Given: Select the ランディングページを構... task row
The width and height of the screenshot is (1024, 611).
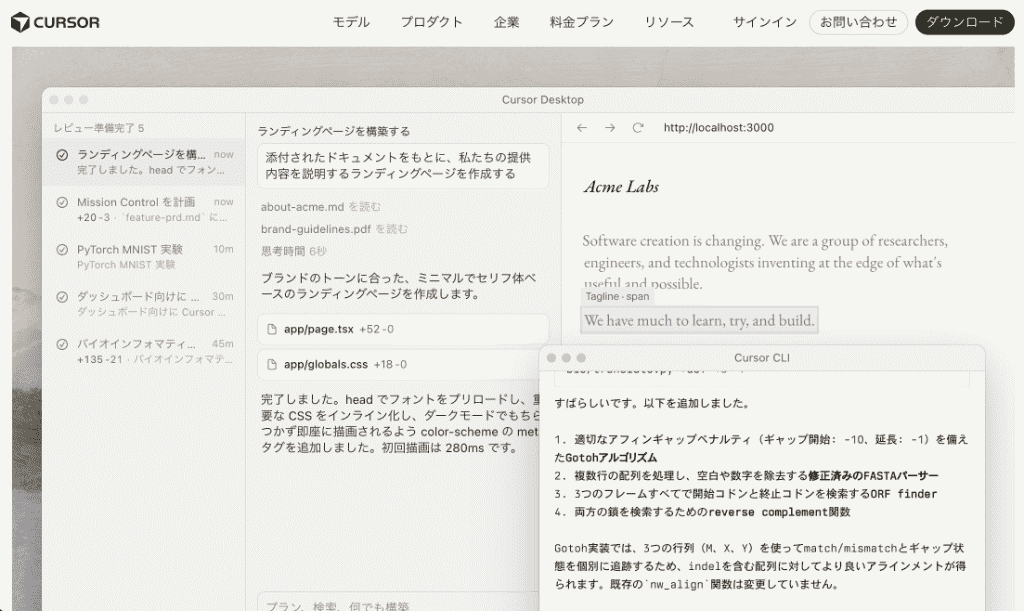Looking at the screenshot, I should point(144,162).
